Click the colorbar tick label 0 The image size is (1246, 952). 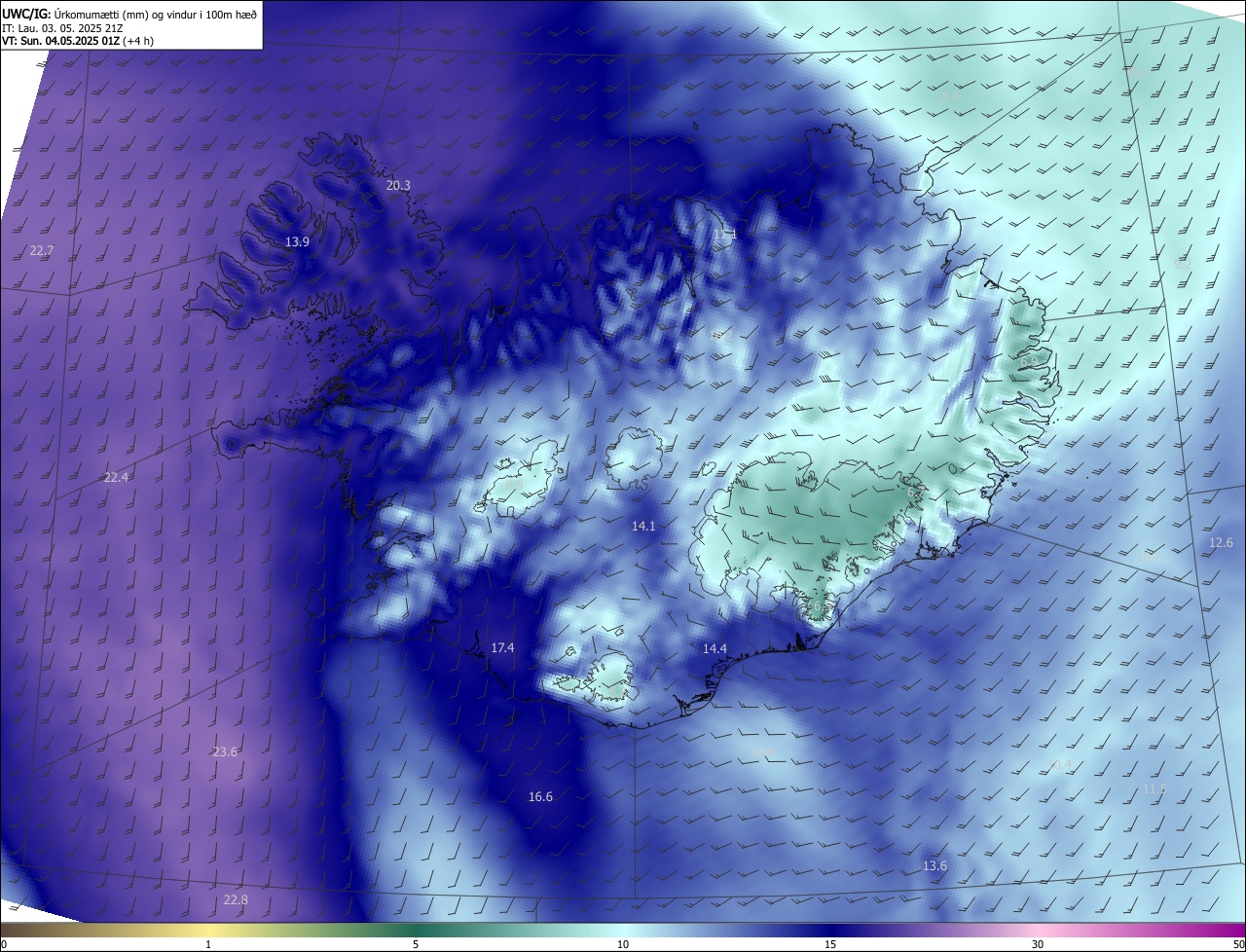tap(4, 945)
